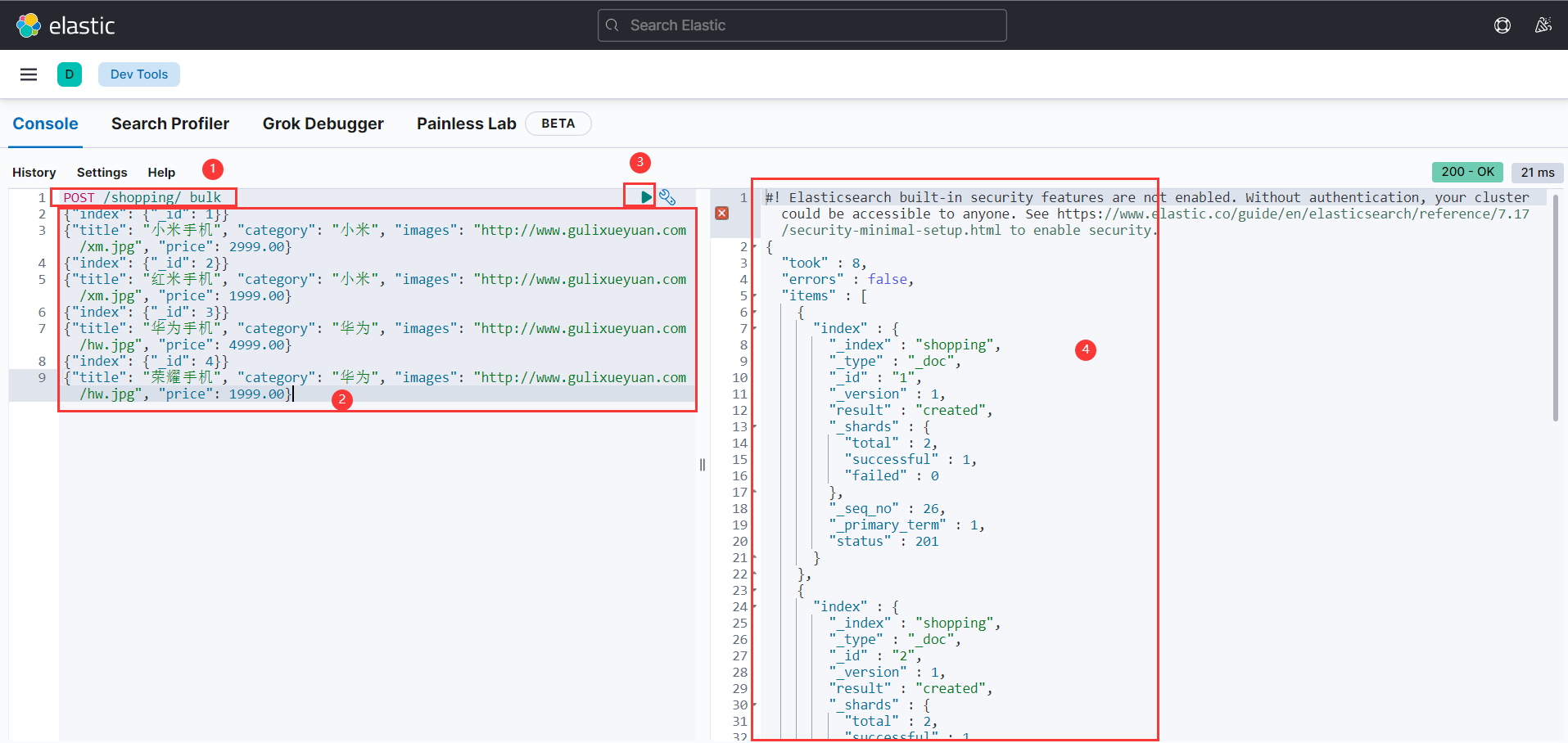
Task: Click the "_id" : "2" output line
Action: click(875, 655)
